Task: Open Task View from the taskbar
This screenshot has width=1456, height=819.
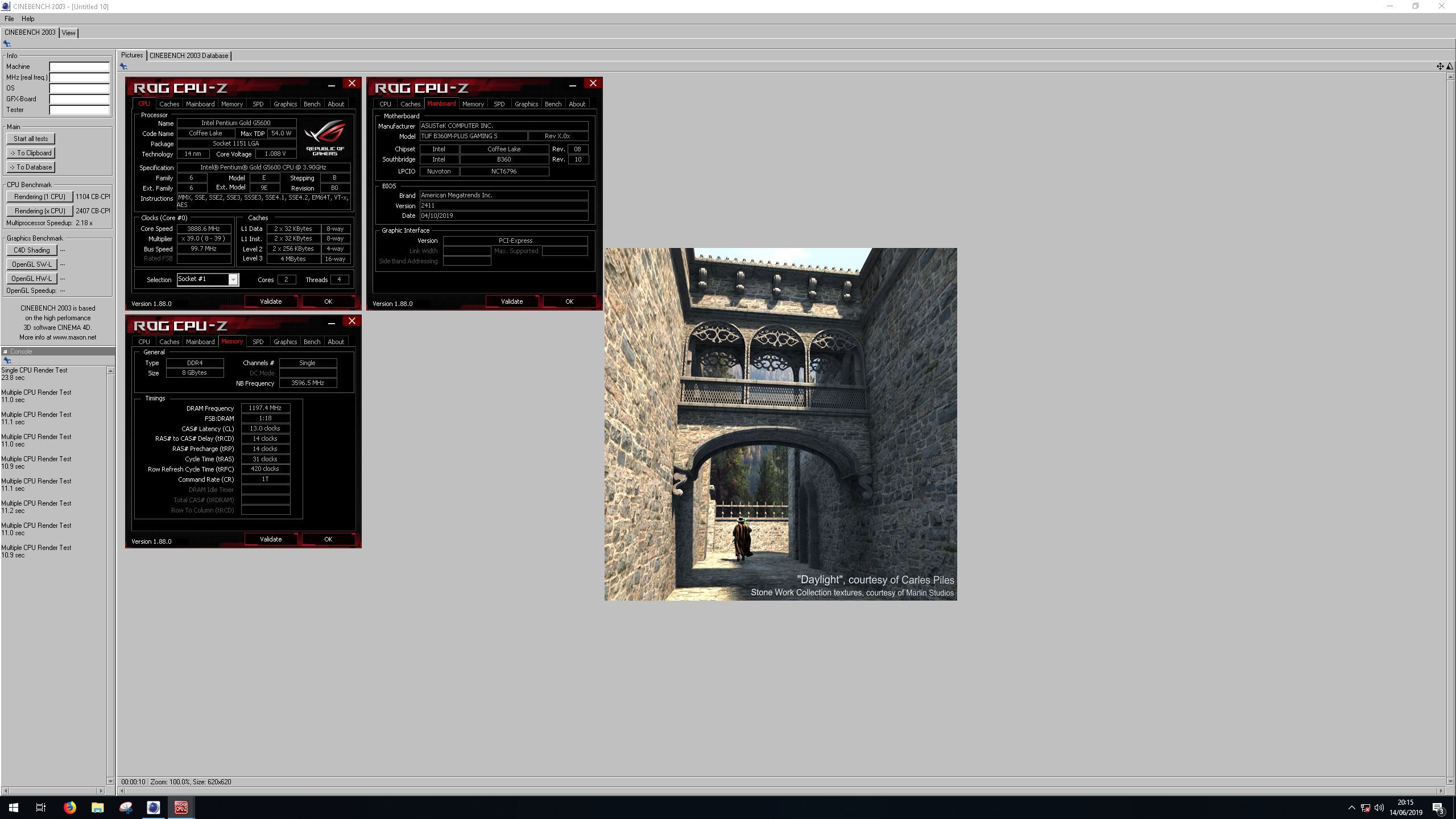Action: pos(41,808)
